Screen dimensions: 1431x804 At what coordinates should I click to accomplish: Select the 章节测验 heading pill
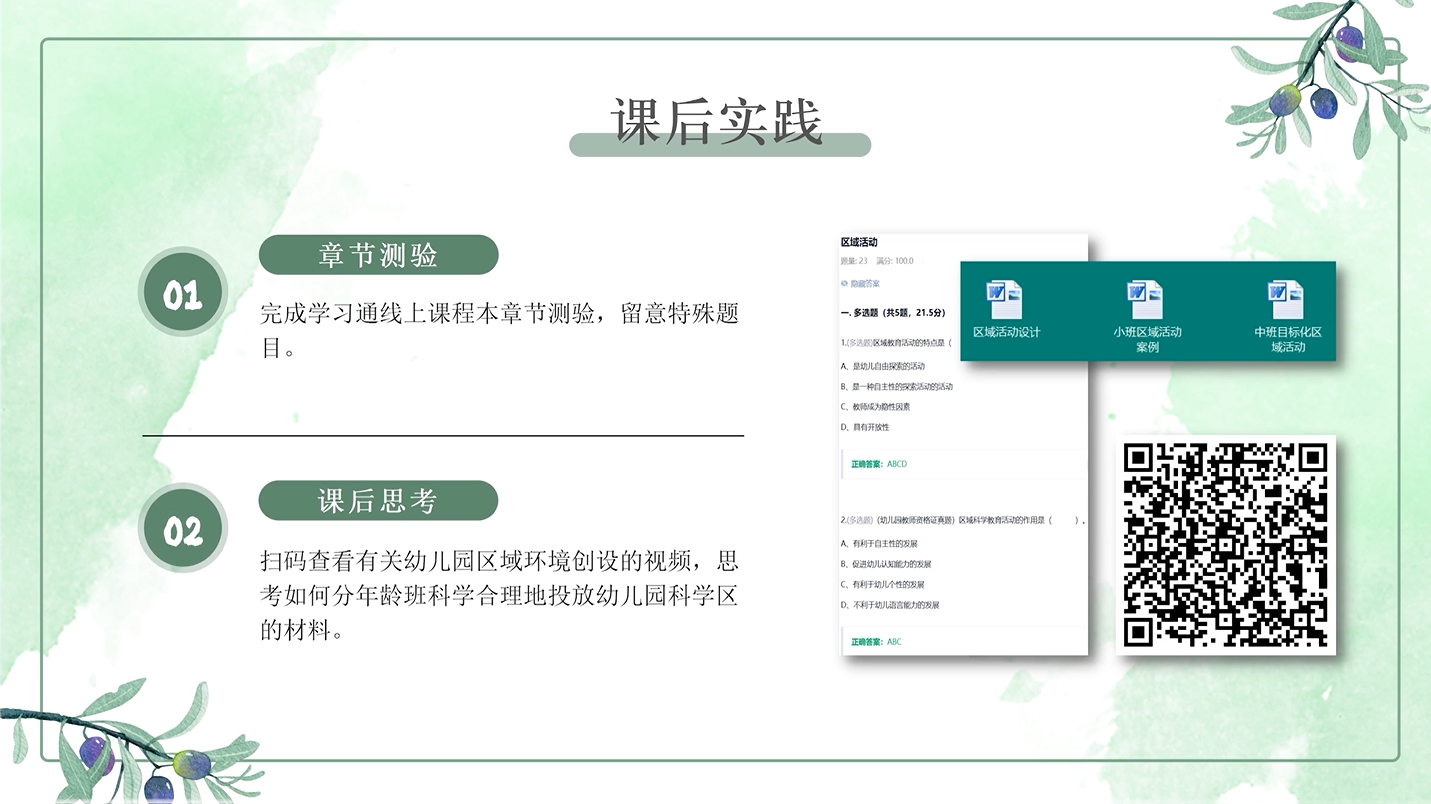click(x=378, y=255)
